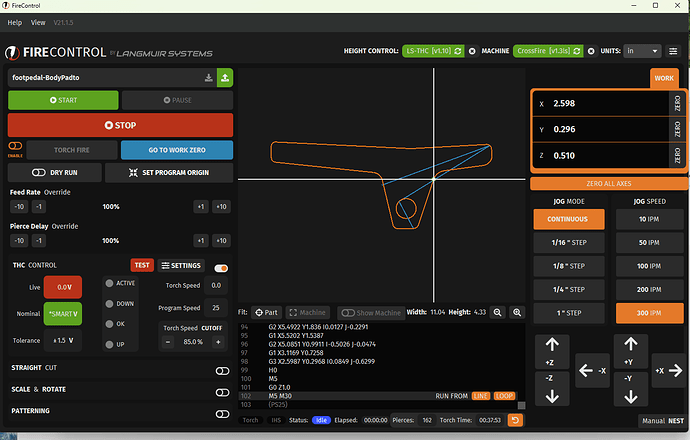This screenshot has height=440, width=690.
Task: Open the Units dropdown
Action: tap(641, 50)
